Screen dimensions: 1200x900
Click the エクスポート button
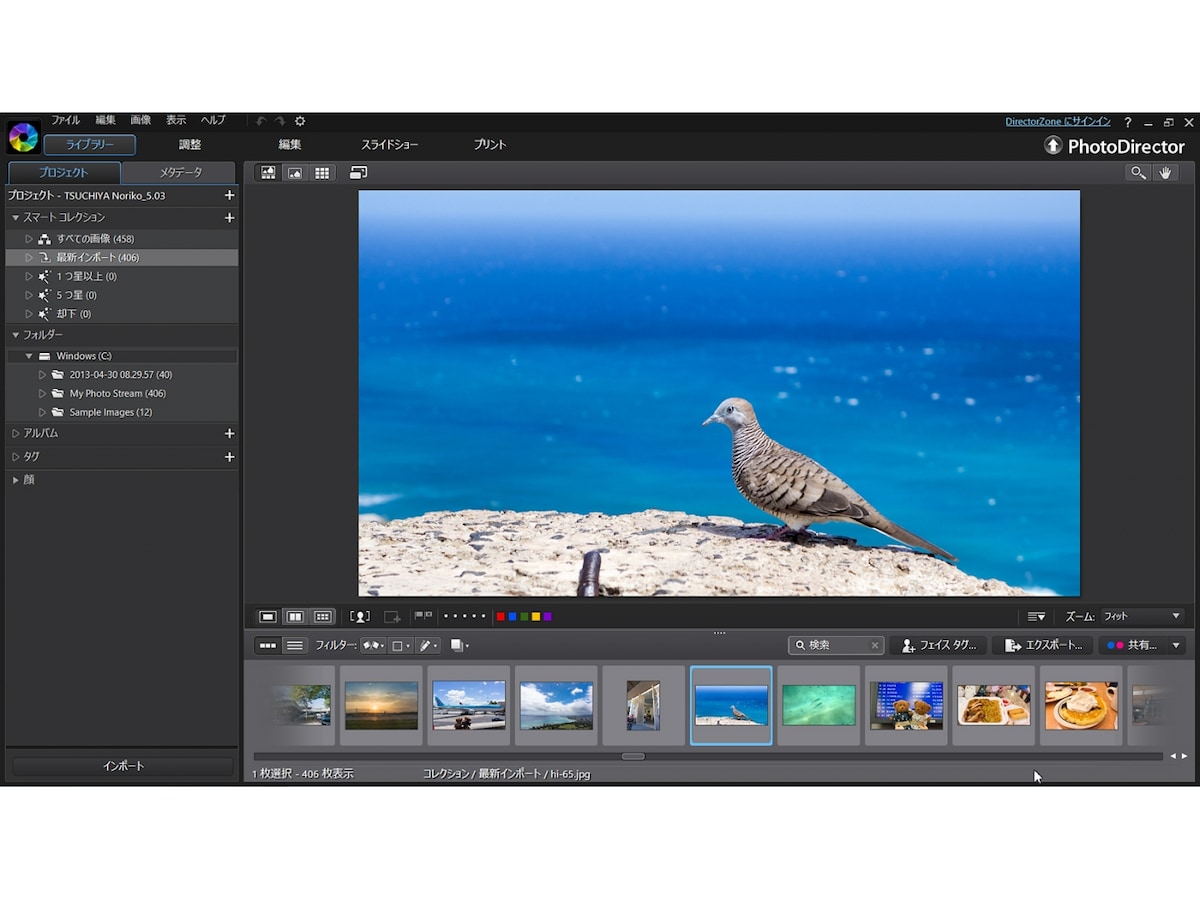(1042, 646)
